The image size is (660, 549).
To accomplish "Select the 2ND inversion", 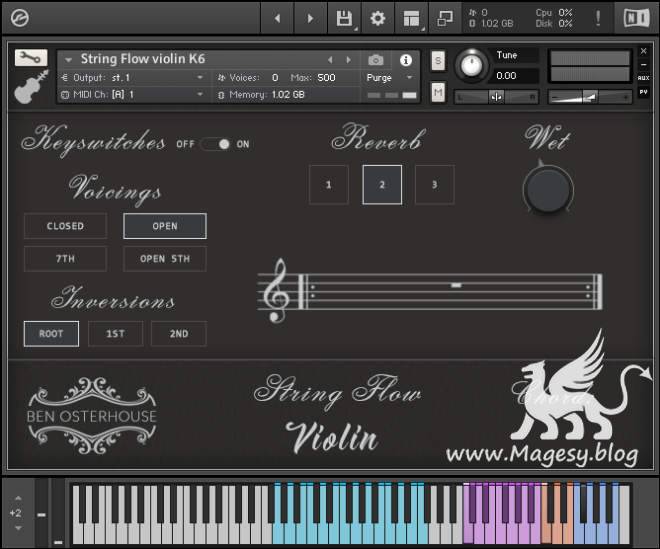I will point(179,334).
